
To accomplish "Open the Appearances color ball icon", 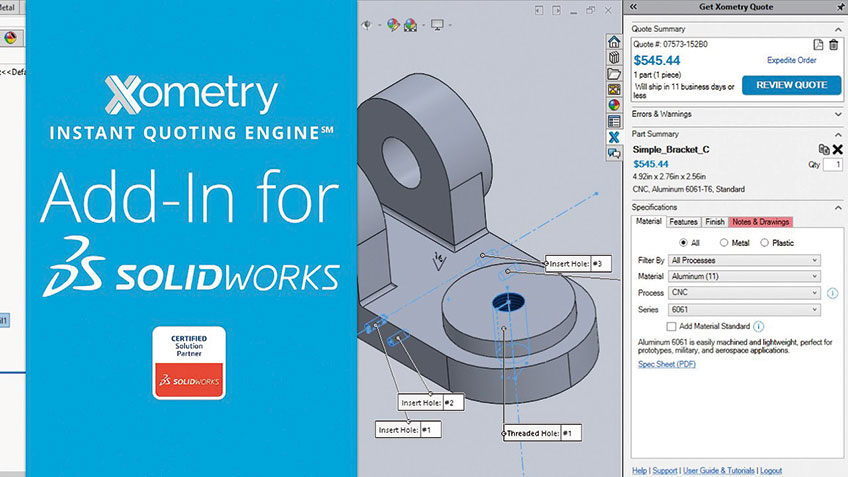I will pos(615,105).
